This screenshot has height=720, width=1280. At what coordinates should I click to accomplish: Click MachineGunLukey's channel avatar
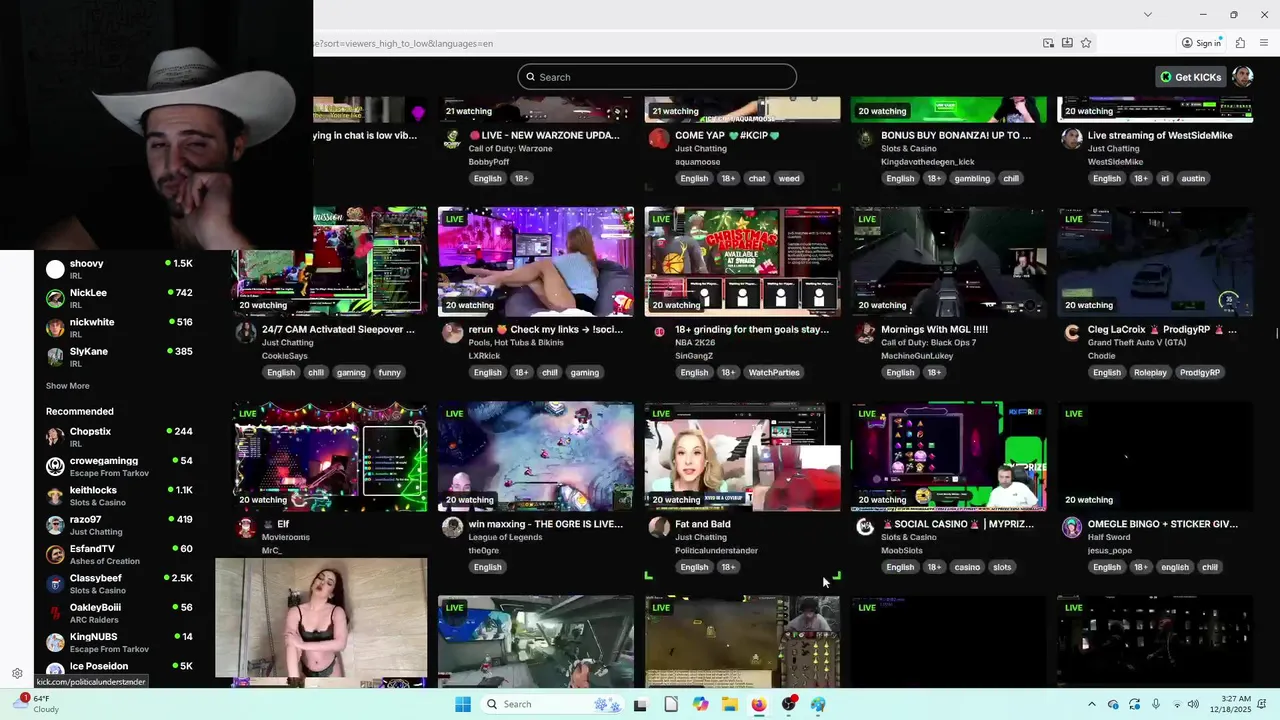[x=865, y=333]
